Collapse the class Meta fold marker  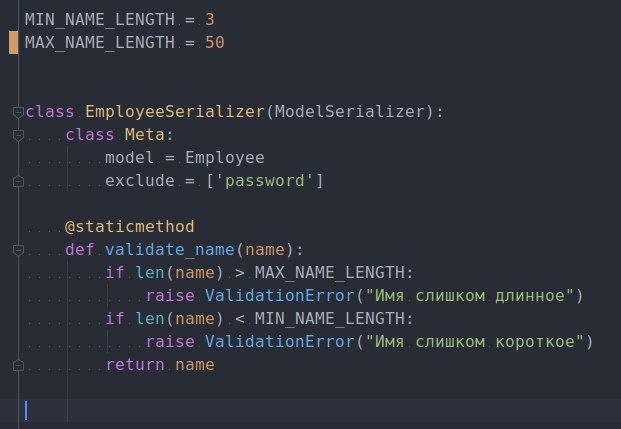tap(18, 135)
